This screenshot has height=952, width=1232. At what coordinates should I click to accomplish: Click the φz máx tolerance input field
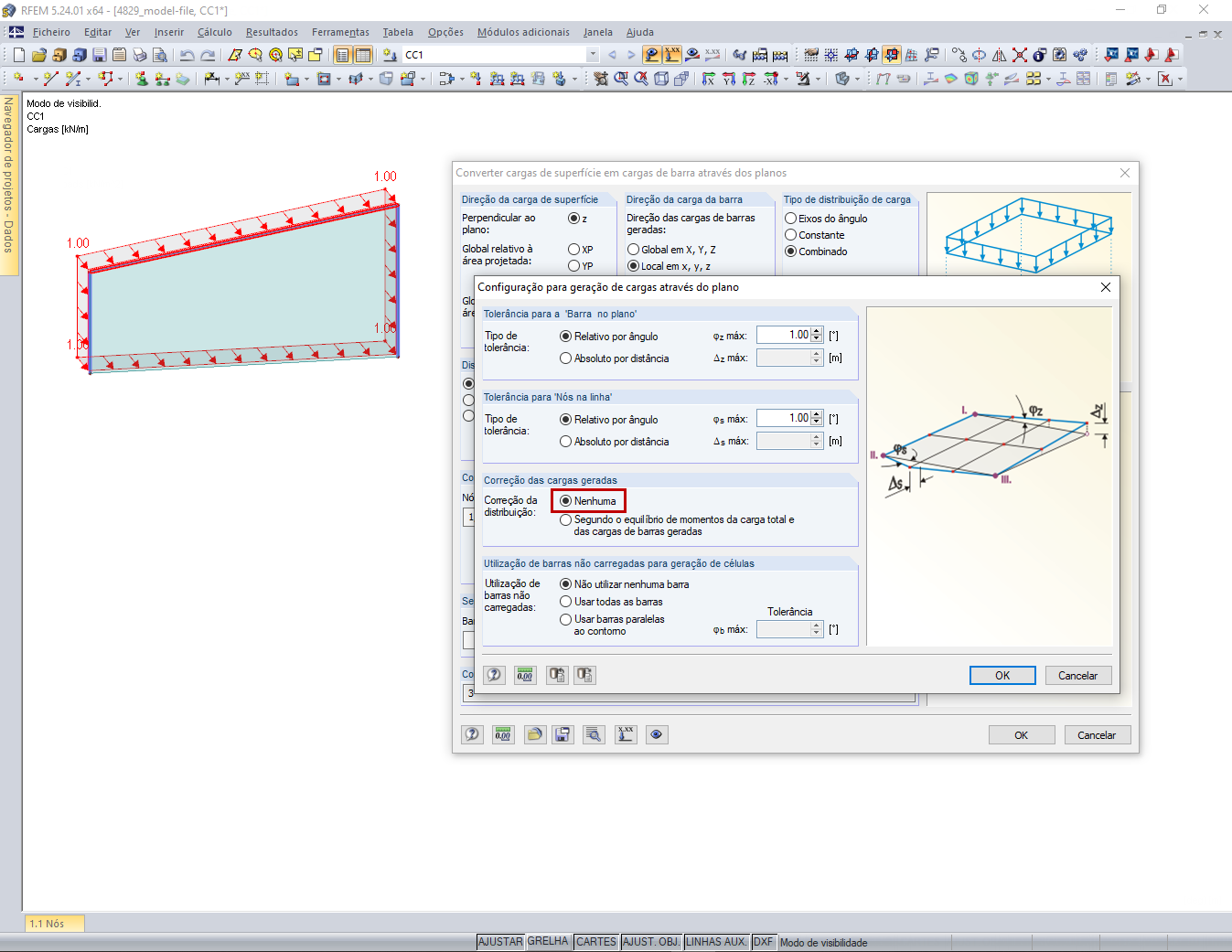(784, 335)
